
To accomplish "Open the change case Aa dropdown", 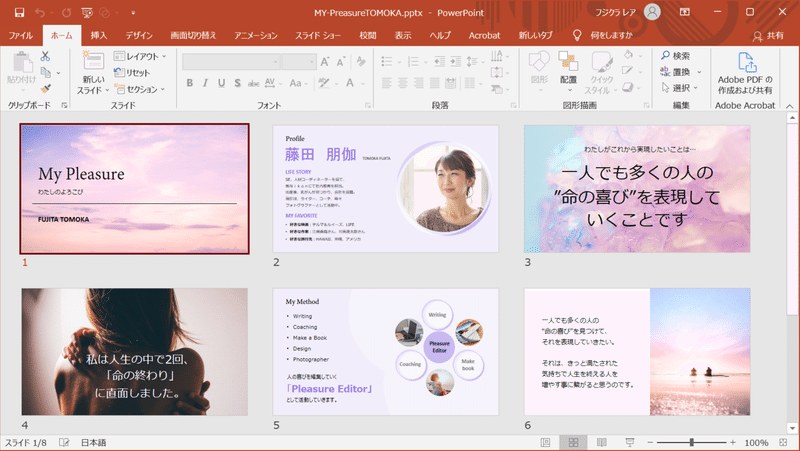I will (298, 83).
